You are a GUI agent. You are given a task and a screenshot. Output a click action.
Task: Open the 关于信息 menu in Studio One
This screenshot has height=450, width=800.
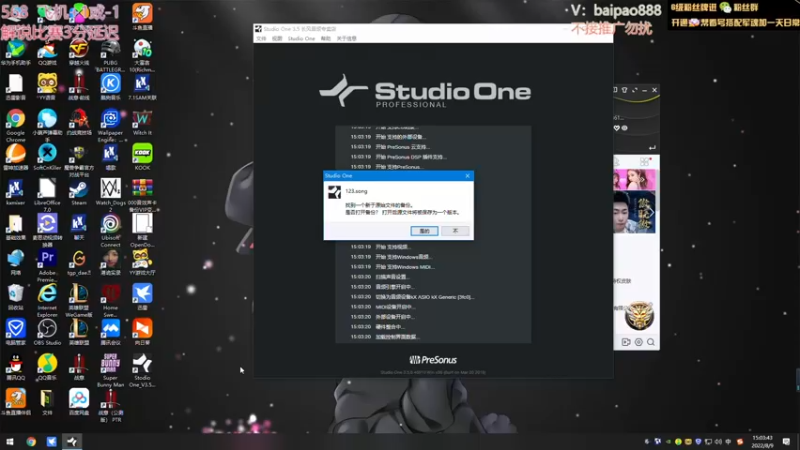pyautogui.click(x=346, y=39)
